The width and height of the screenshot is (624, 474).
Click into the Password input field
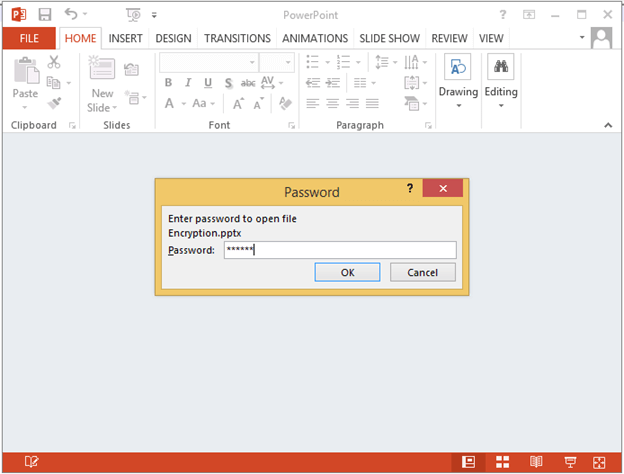click(x=339, y=250)
